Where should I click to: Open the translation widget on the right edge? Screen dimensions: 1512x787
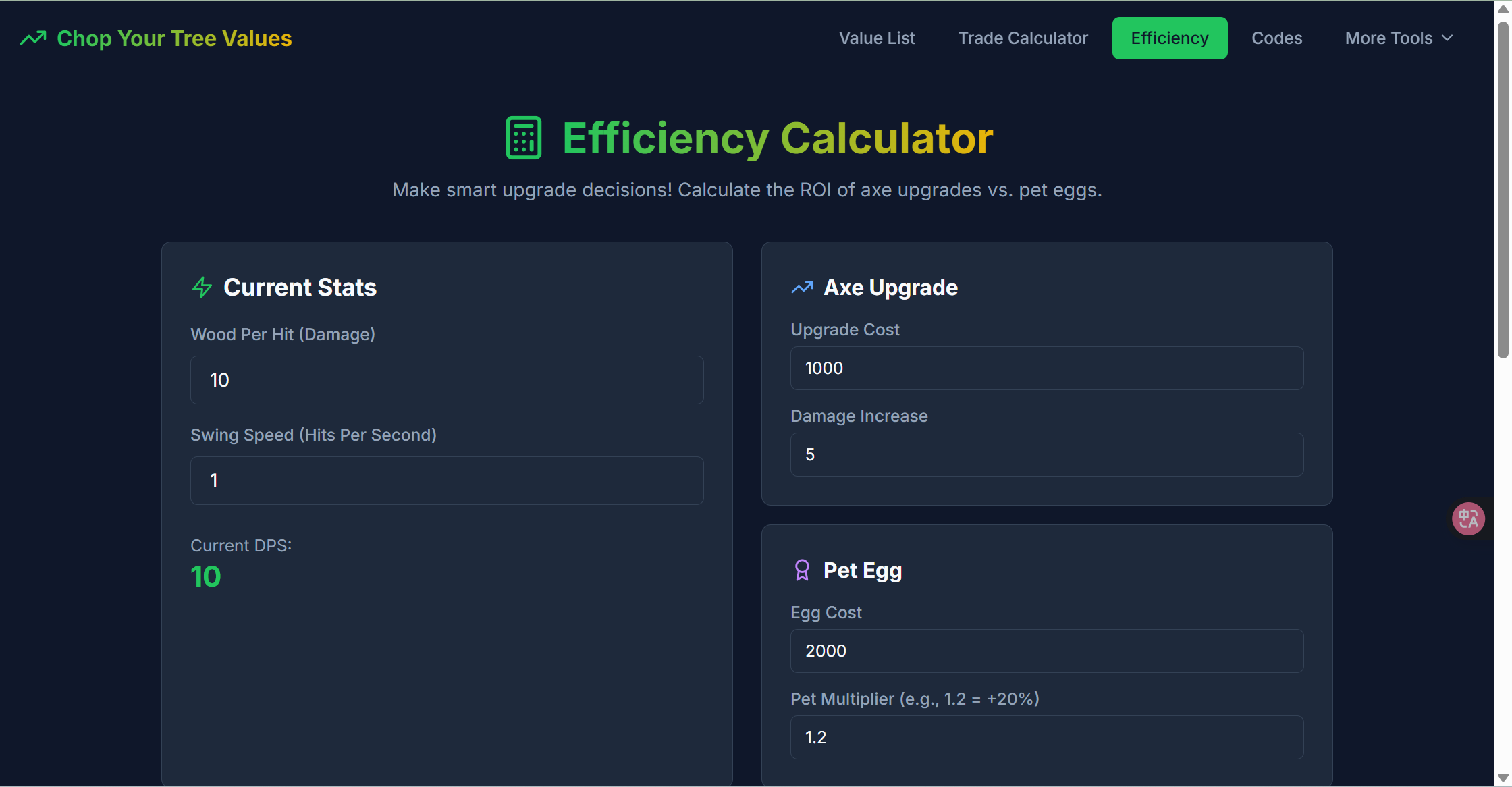pos(1468,518)
